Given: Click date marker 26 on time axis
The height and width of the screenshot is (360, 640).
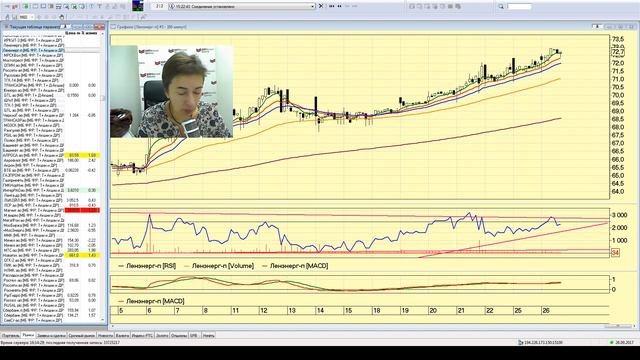Looking at the screenshot, I should (546, 311).
